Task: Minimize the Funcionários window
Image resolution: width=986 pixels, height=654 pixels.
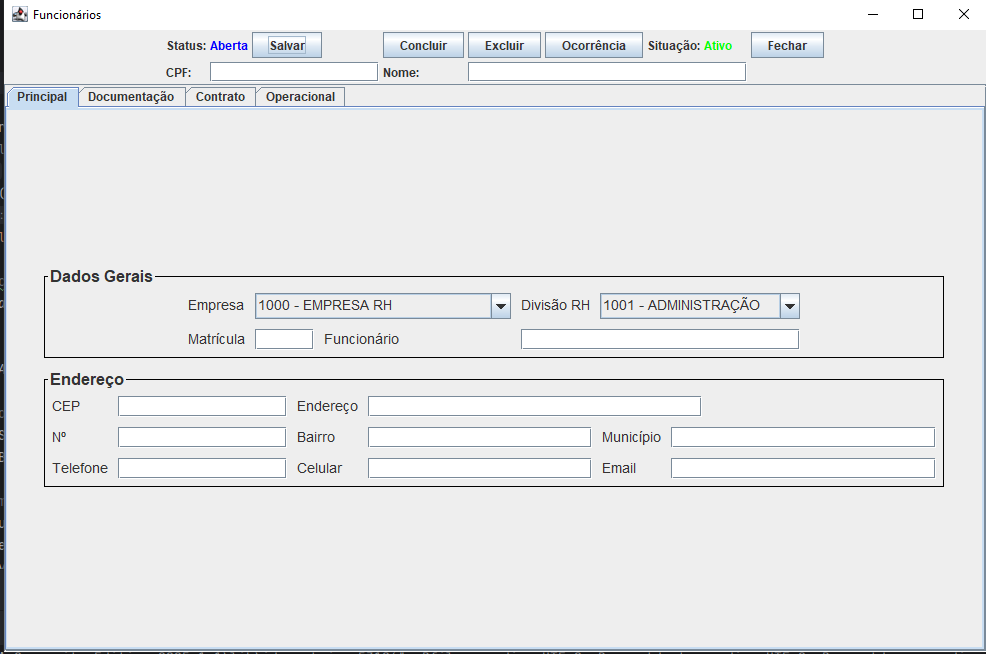Action: [873, 14]
